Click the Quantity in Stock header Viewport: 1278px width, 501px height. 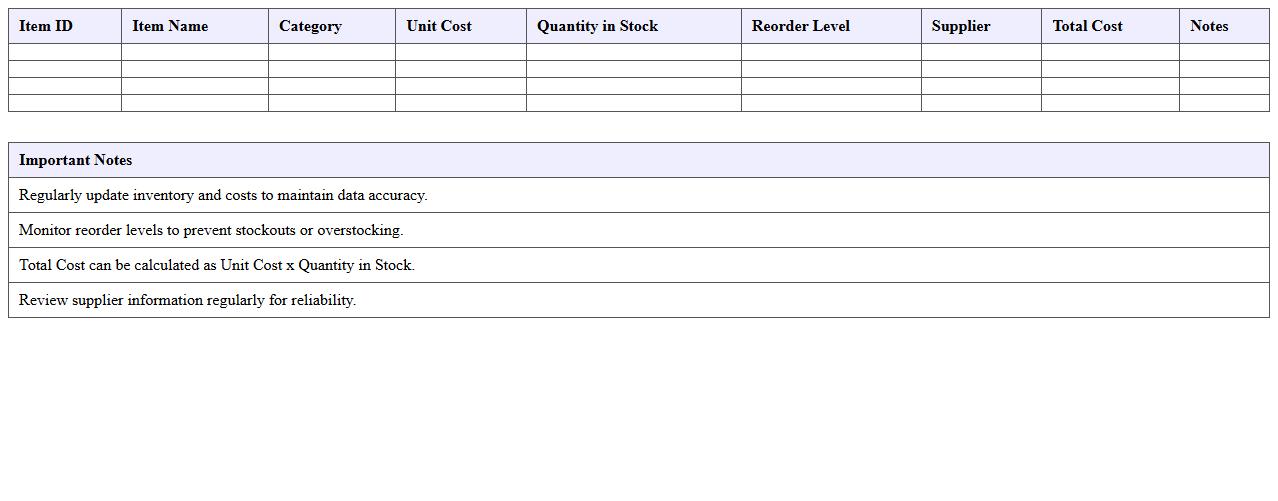click(x=597, y=26)
